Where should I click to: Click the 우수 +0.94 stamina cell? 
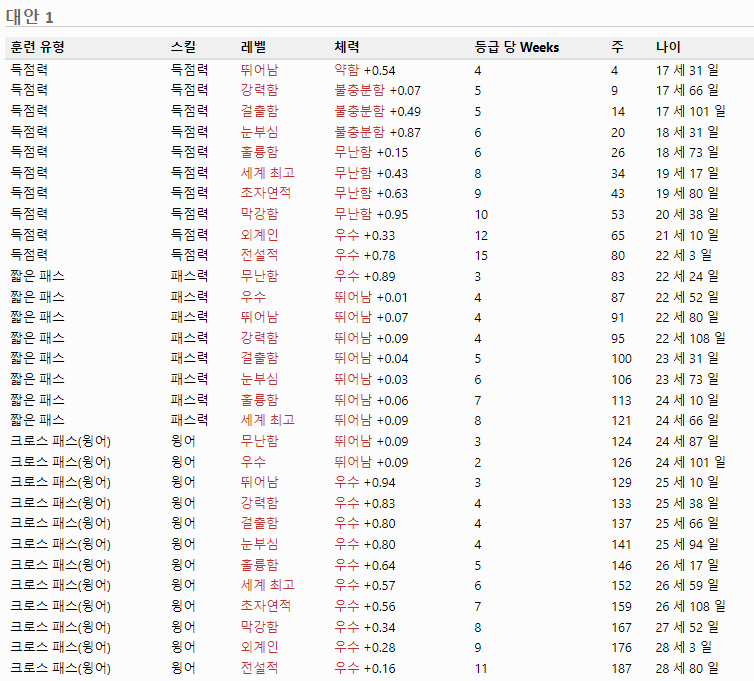[365, 482]
